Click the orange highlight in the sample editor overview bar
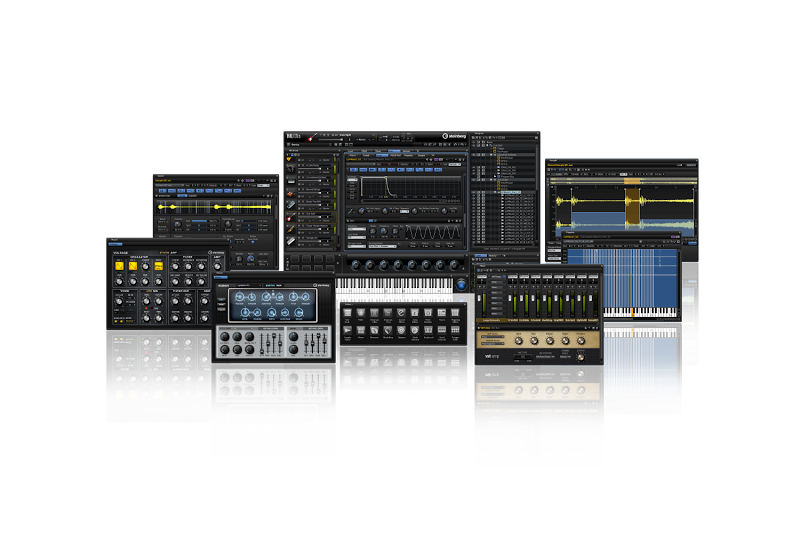800x535 pixels. [632, 181]
